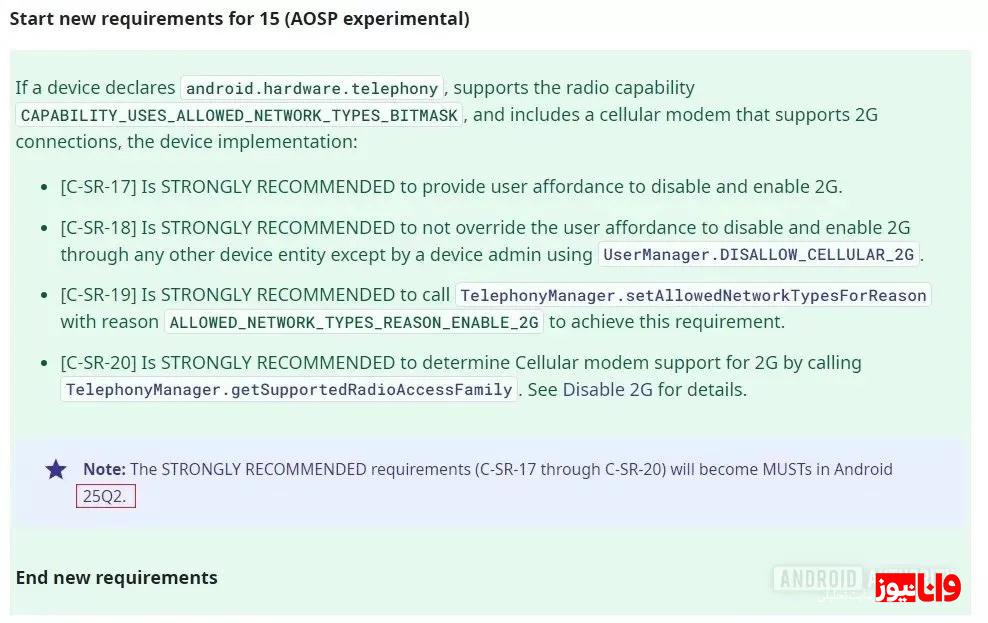
Task: Click the red-outlined 25Q2 text
Action: (105, 496)
